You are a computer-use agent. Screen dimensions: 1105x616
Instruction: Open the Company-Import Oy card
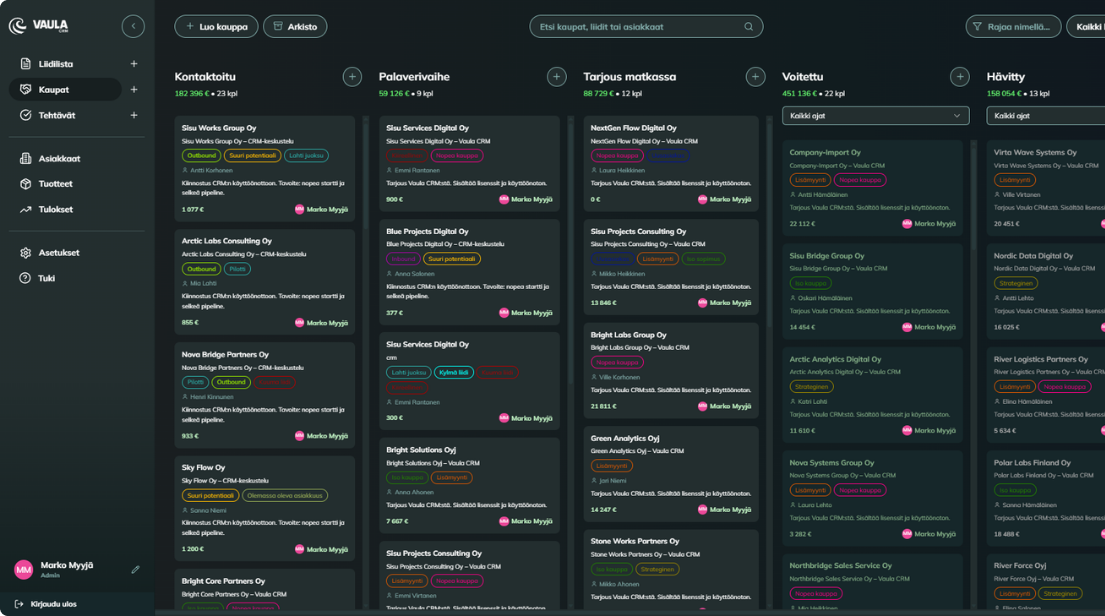tap(872, 188)
